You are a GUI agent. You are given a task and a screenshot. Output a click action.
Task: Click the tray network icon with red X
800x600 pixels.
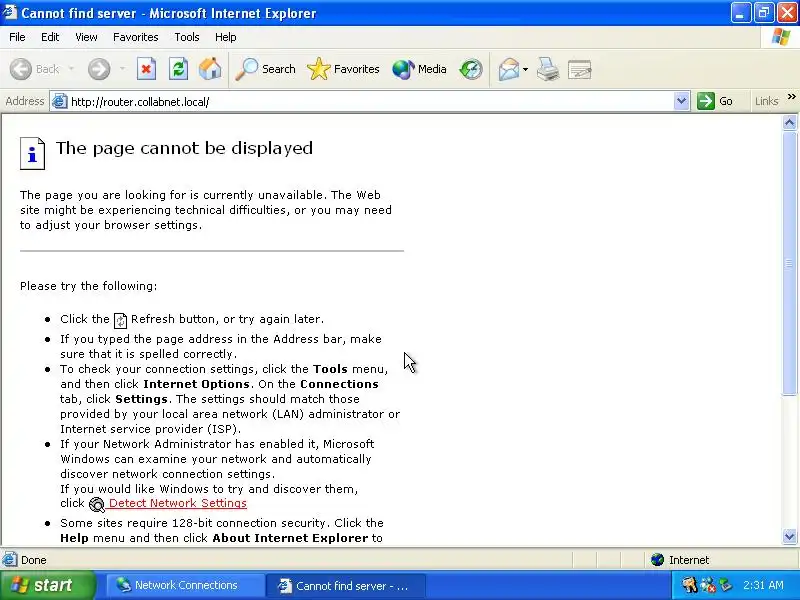pos(708,585)
